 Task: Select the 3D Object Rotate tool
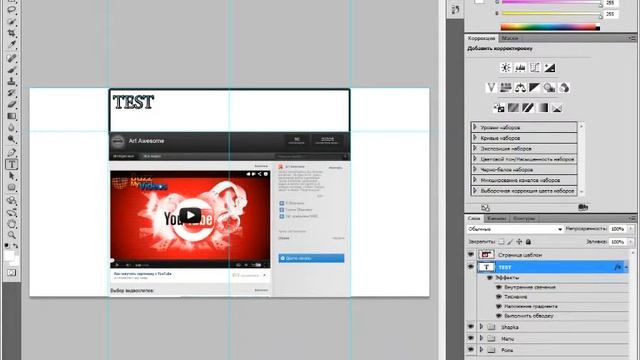[x=11, y=201]
